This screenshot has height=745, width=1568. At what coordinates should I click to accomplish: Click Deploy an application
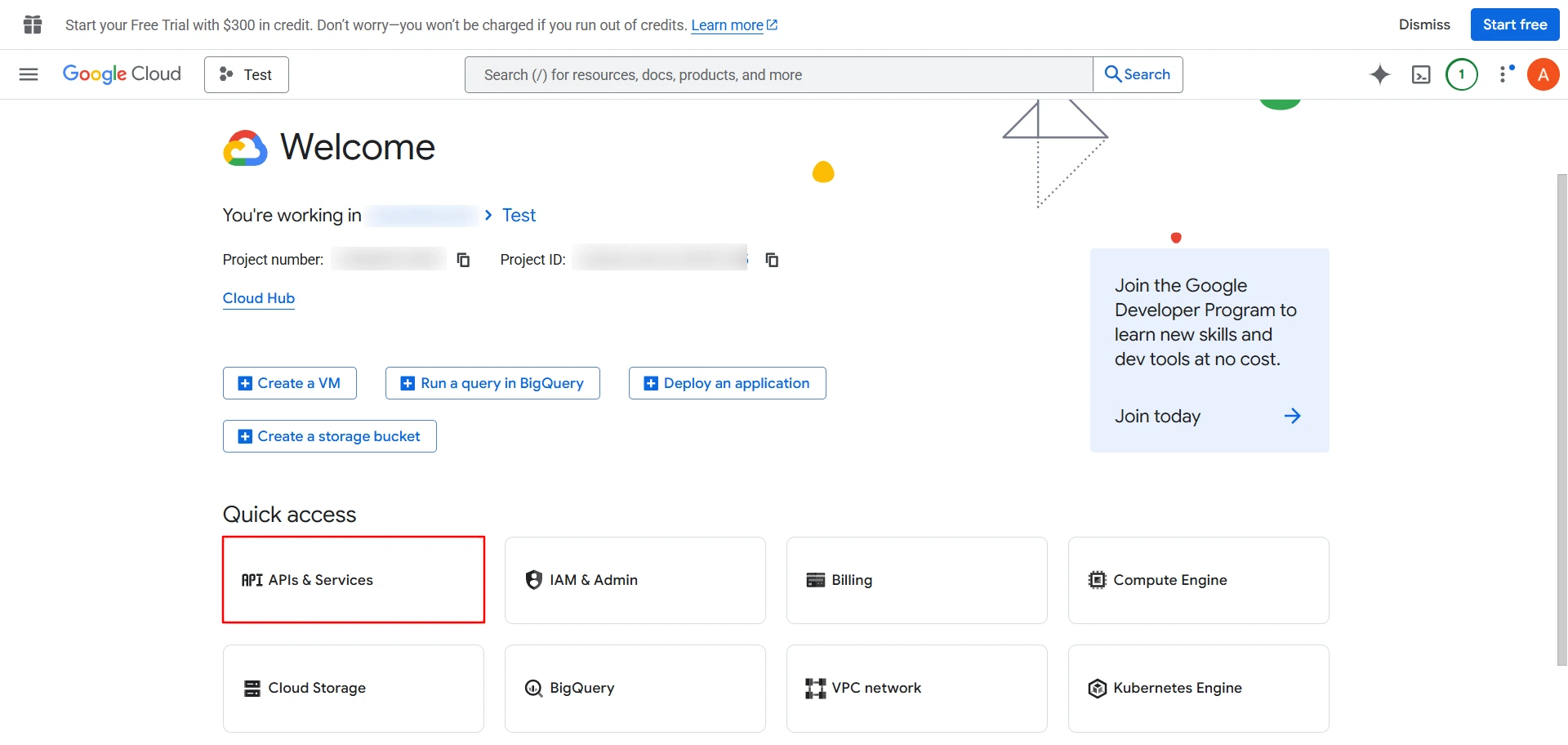pos(727,382)
